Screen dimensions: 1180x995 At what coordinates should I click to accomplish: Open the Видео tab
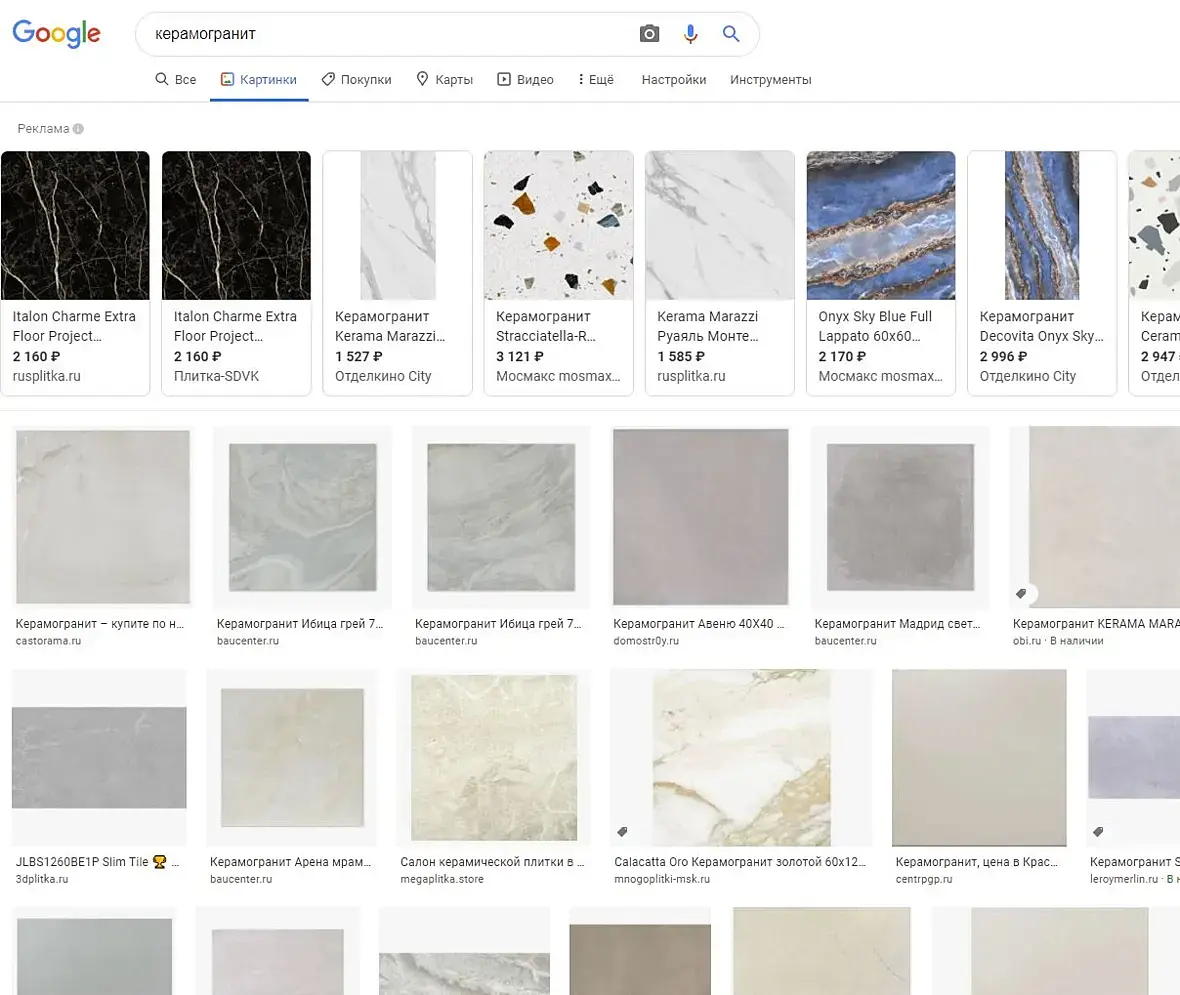click(525, 79)
